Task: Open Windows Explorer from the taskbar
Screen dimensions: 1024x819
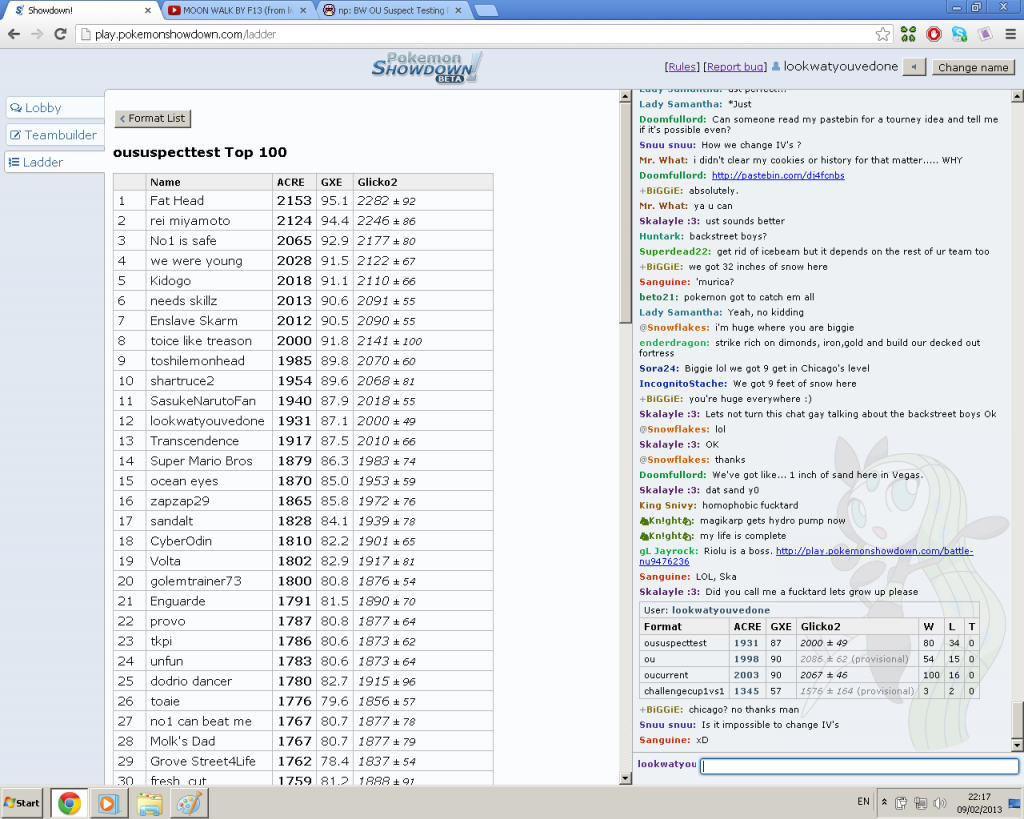Action: point(149,802)
